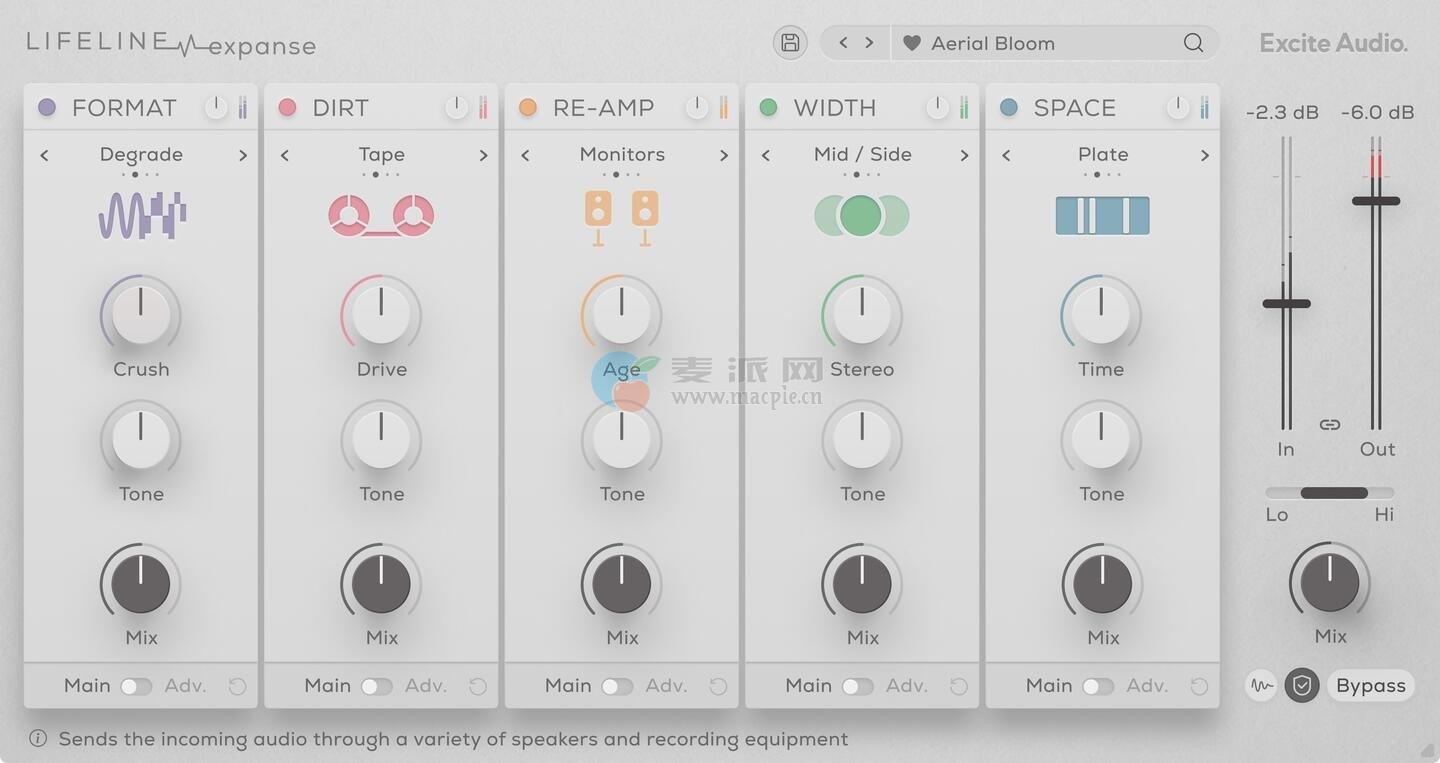Go to the previous preset
The image size is (1440, 763).
tap(844, 43)
